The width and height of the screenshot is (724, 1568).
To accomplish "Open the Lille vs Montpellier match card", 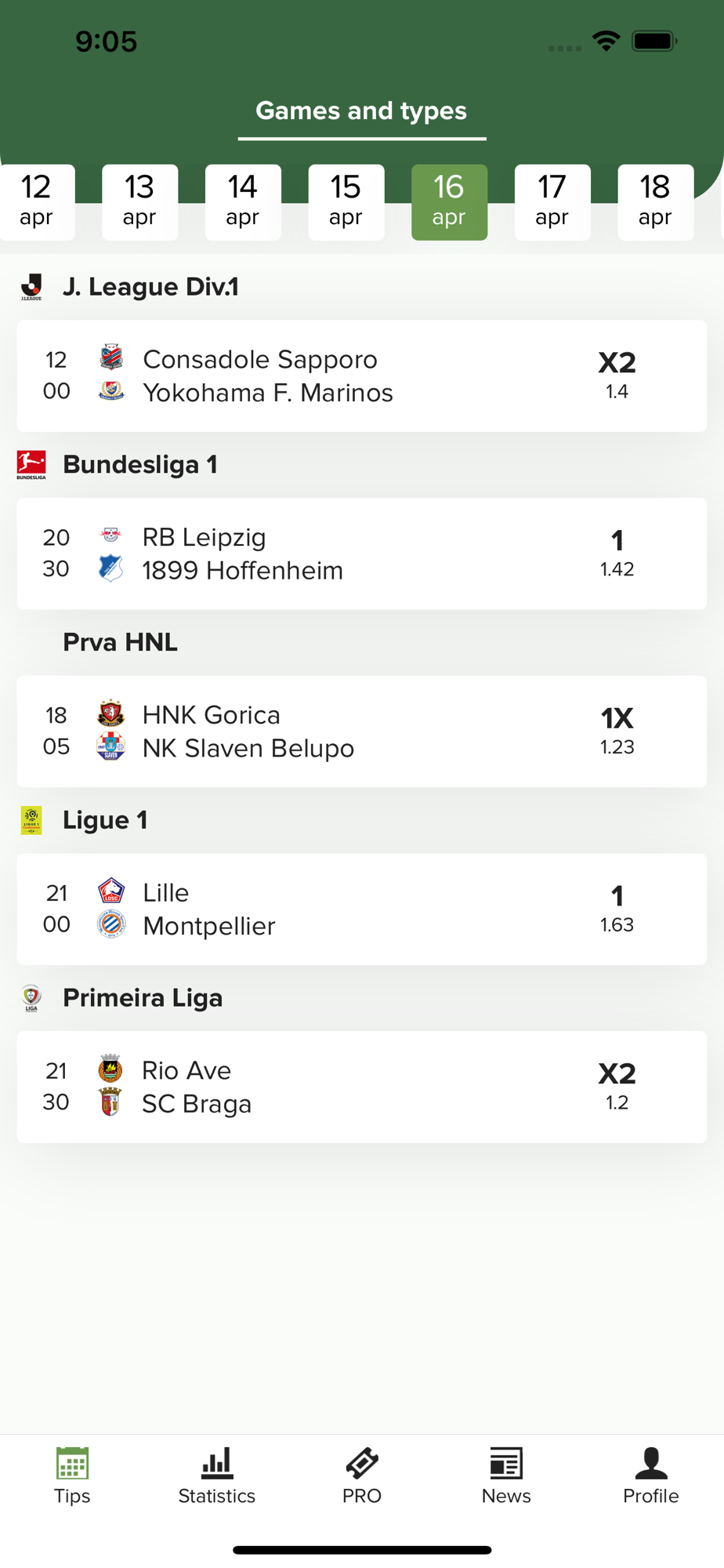I will 362,909.
